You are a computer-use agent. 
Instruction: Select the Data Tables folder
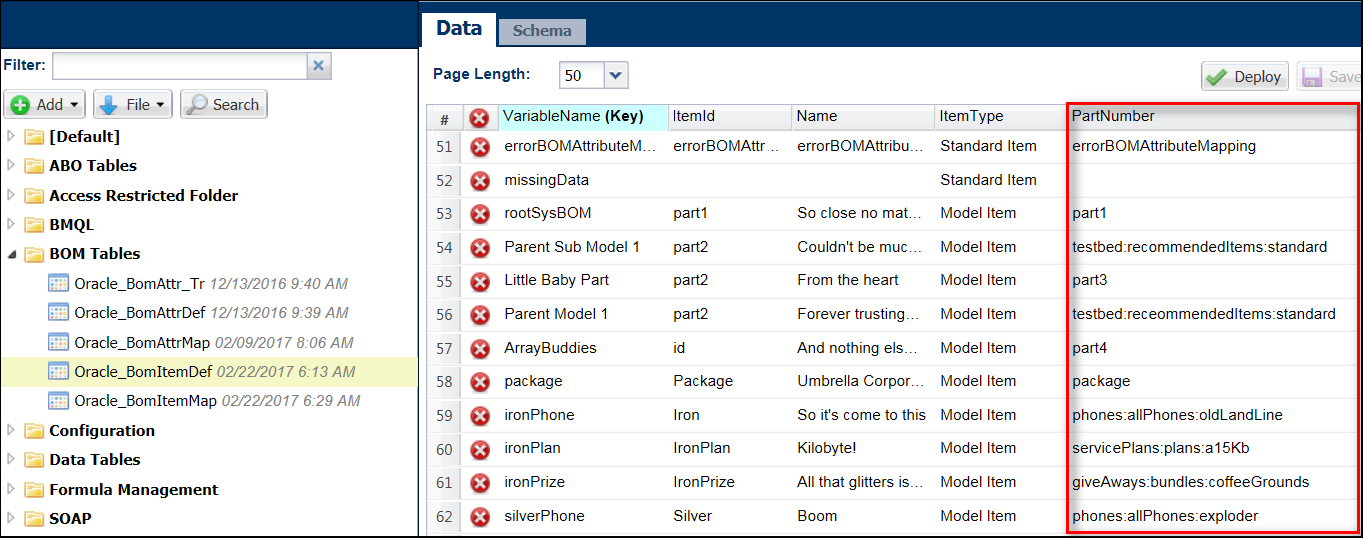pos(95,460)
